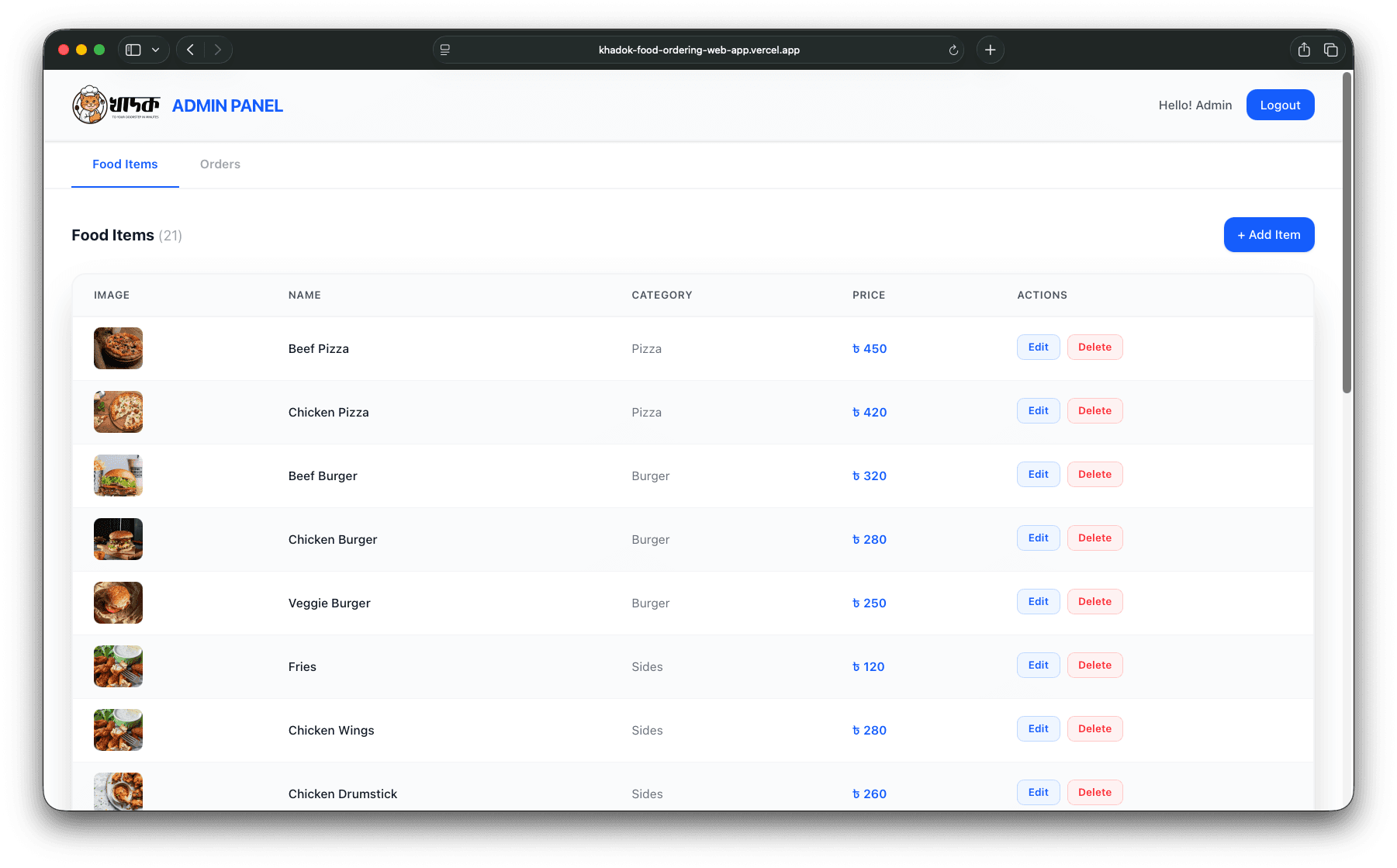The image size is (1397, 868).
Task: Open the Beef Burger thumbnail image
Action: click(x=118, y=475)
